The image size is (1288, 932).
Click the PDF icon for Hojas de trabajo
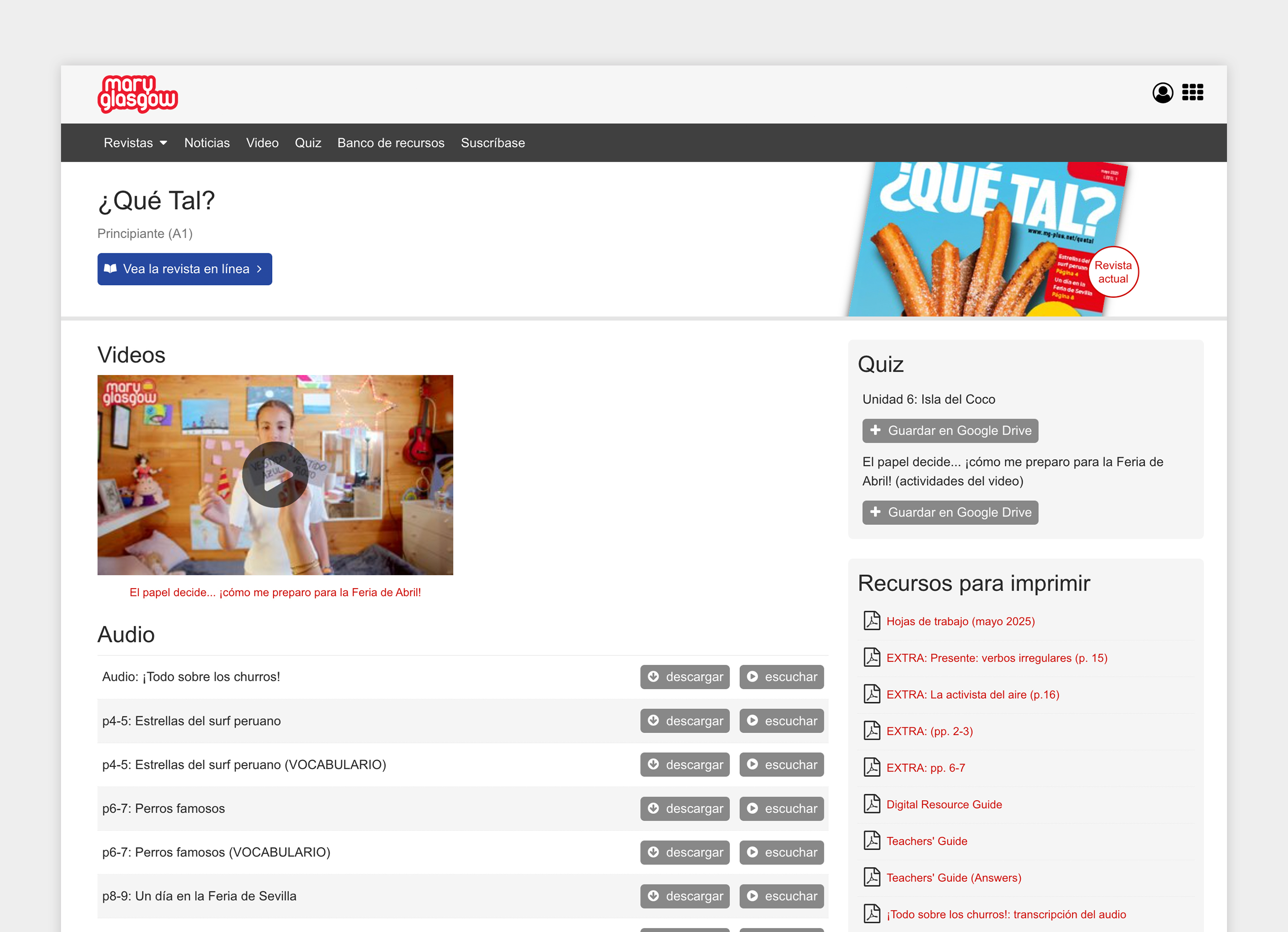click(872, 621)
